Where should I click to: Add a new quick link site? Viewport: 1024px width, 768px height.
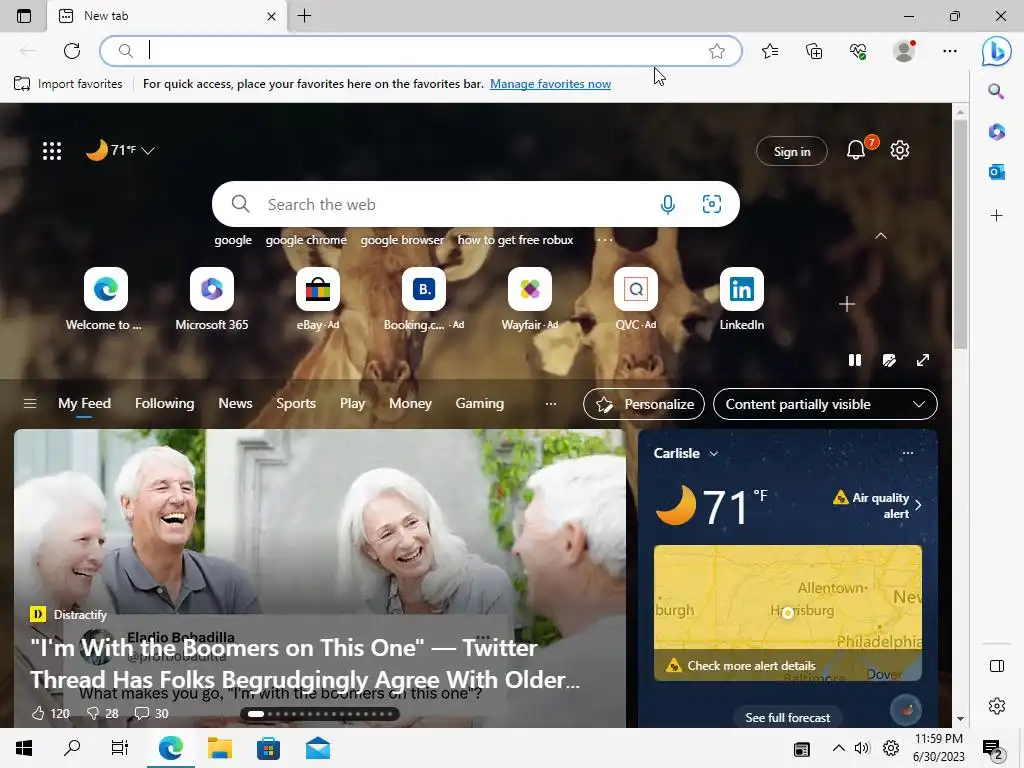click(x=846, y=304)
